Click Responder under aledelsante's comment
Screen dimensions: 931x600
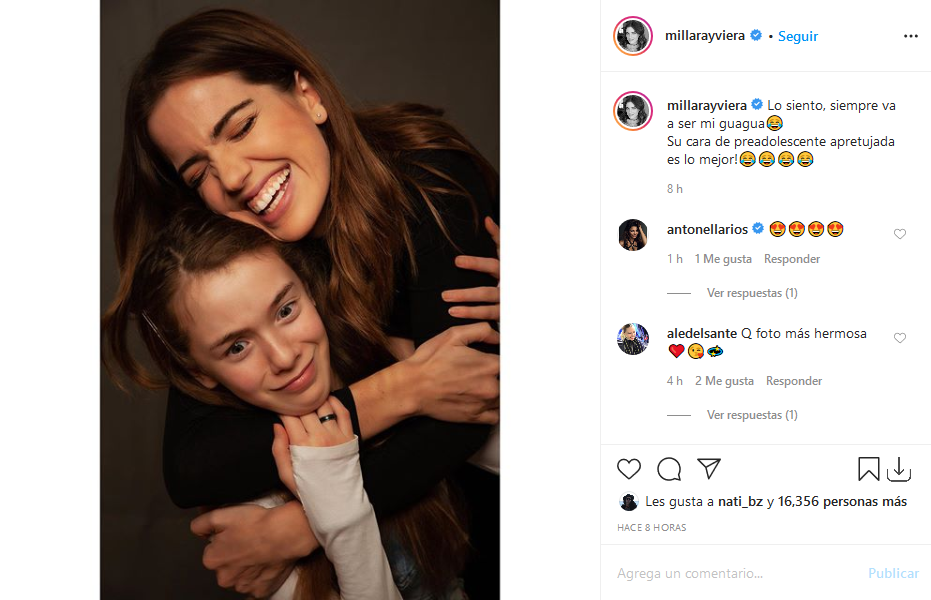[794, 381]
